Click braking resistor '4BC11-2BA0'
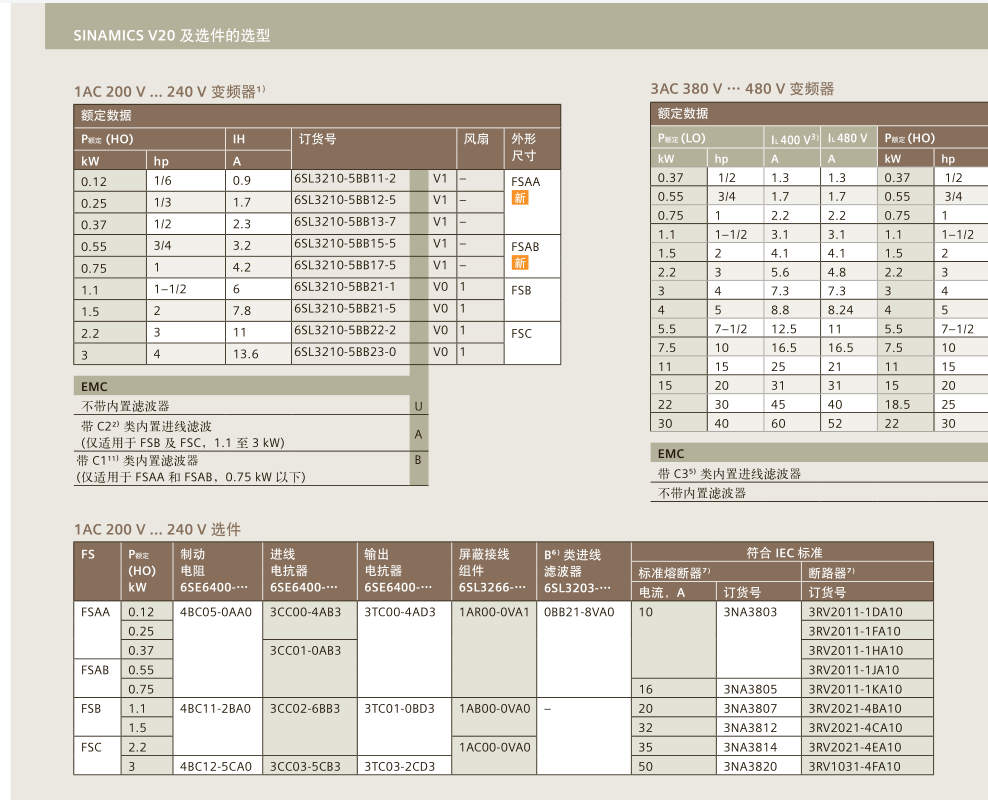Screen dimensions: 988x800 [x=215, y=709]
